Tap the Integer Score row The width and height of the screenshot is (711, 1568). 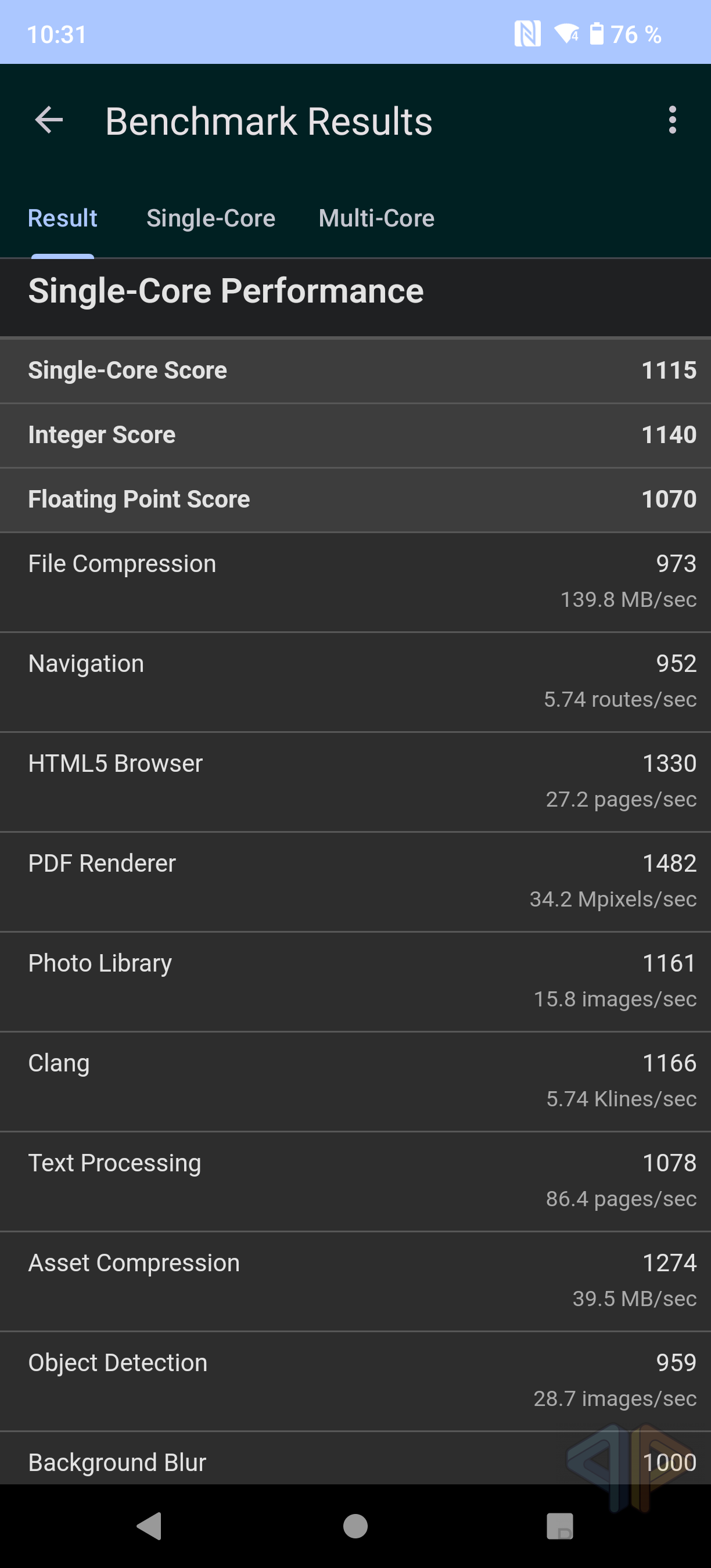355,435
